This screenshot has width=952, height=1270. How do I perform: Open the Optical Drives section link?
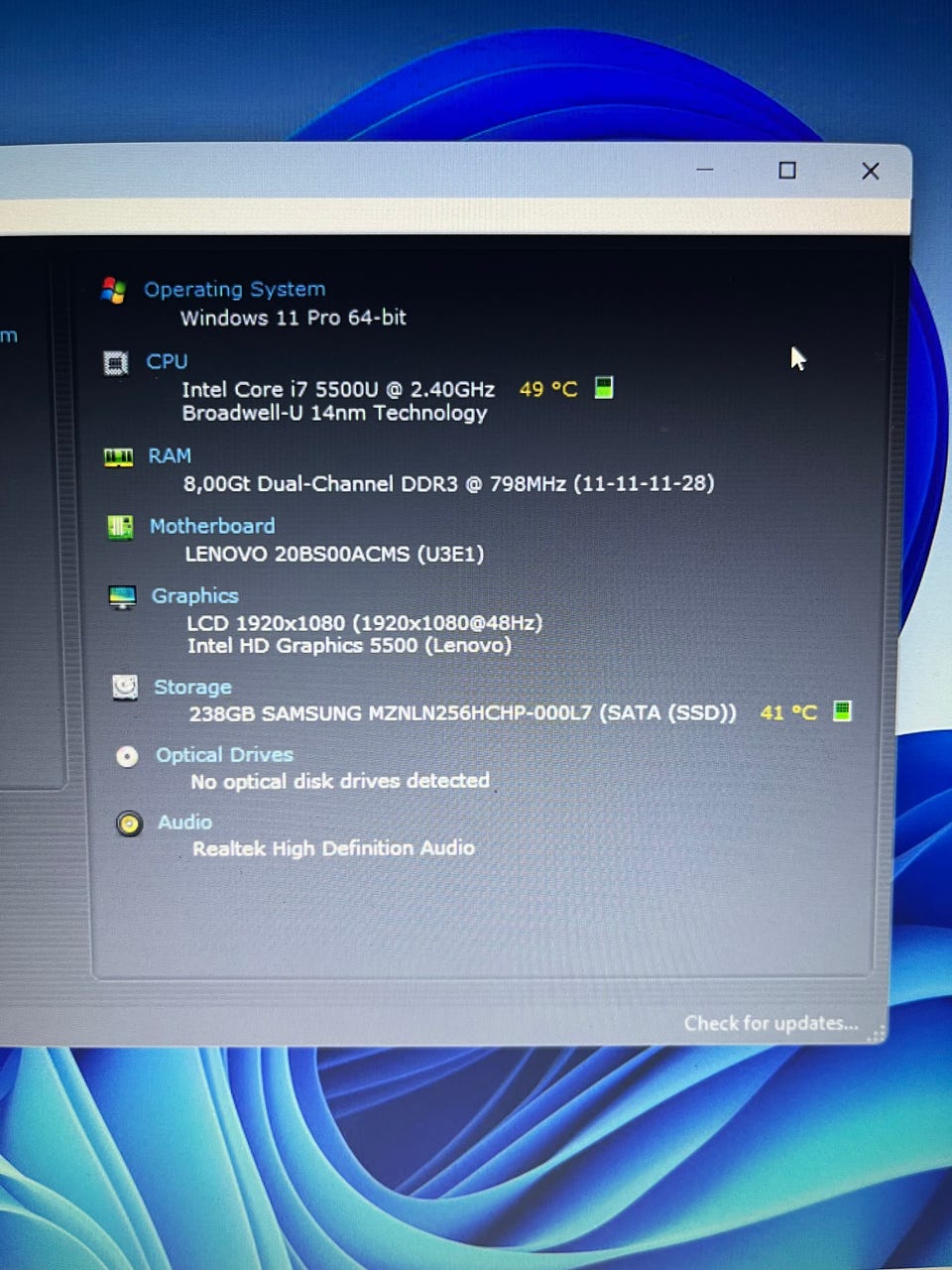[x=224, y=754]
